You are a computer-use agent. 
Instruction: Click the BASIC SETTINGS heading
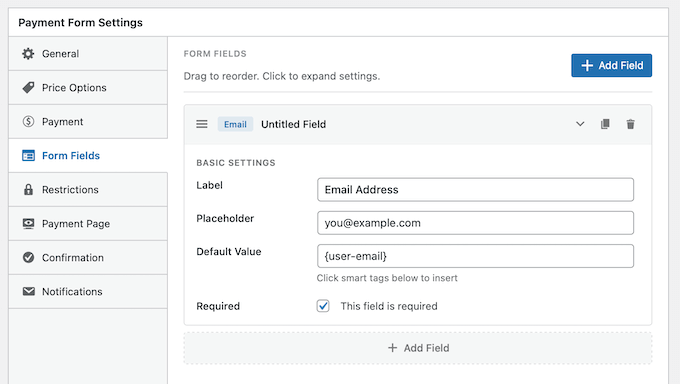[236, 163]
